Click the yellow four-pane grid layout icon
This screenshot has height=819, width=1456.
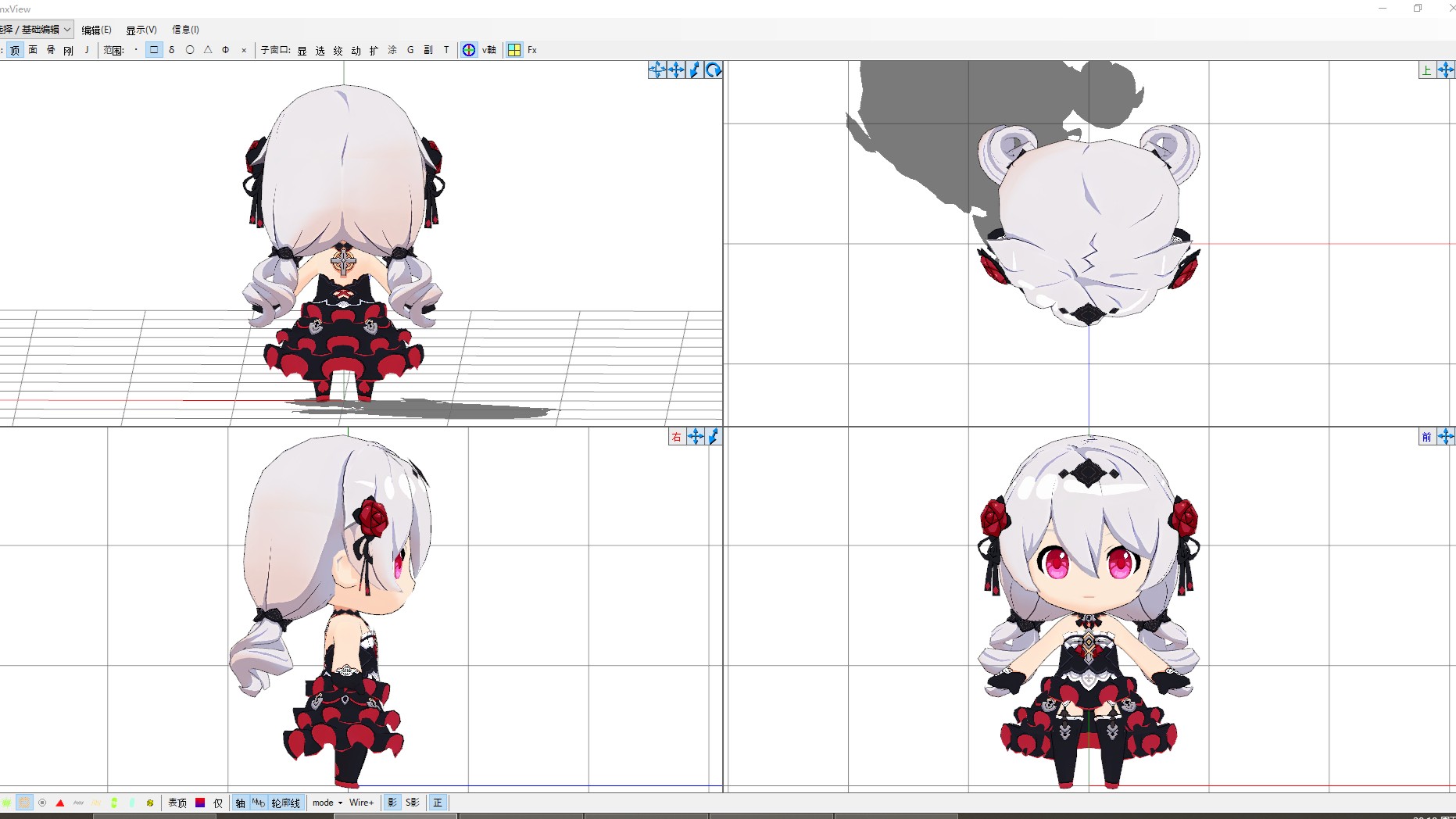click(514, 50)
